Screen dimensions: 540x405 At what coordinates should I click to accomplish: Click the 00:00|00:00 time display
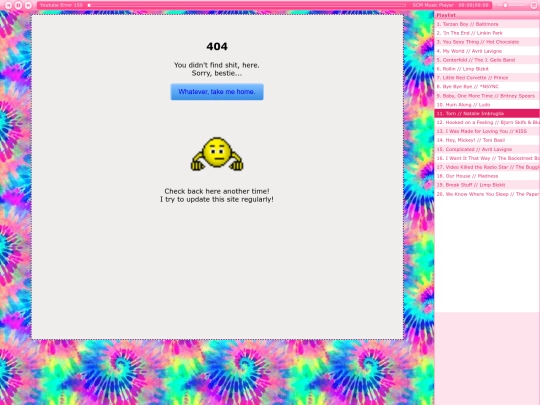474,5
